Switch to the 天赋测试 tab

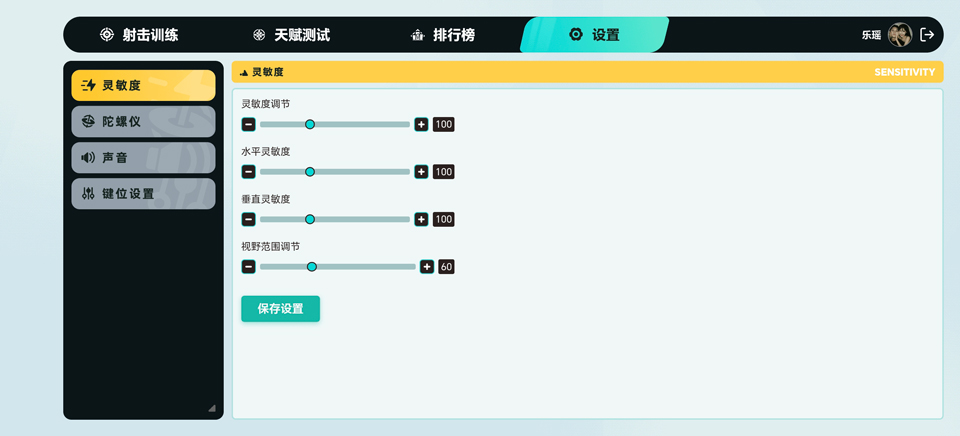[x=291, y=35]
